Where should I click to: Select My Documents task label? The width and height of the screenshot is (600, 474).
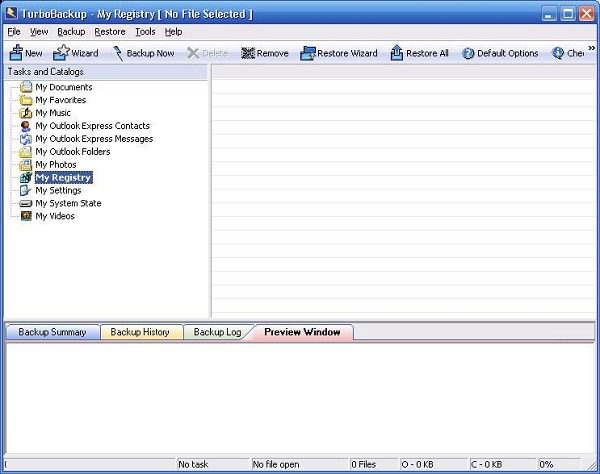[x=64, y=87]
